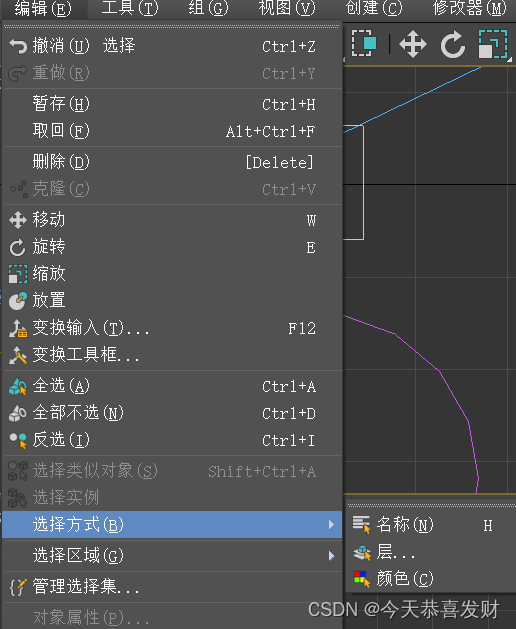
Task: Expand the 选择方式(B) submenu
Action: pos(172,524)
